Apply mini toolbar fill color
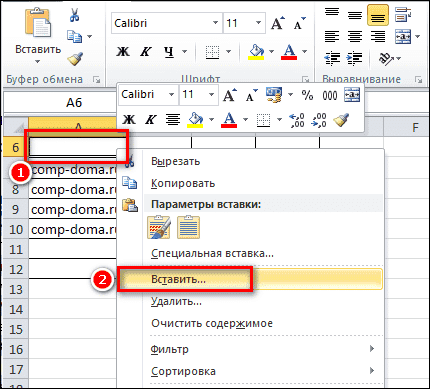Viewport: 430px width, 389px height. coord(196,119)
